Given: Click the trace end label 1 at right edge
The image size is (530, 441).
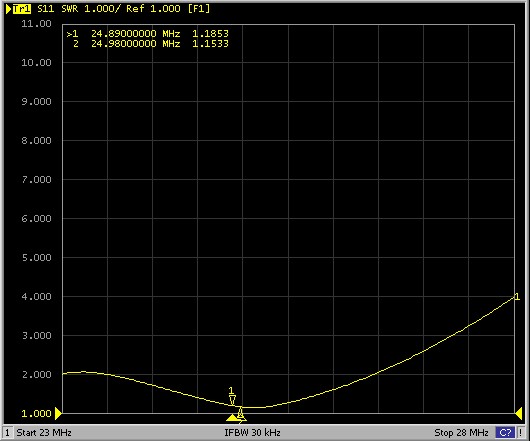Looking at the screenshot, I should click(x=517, y=297).
